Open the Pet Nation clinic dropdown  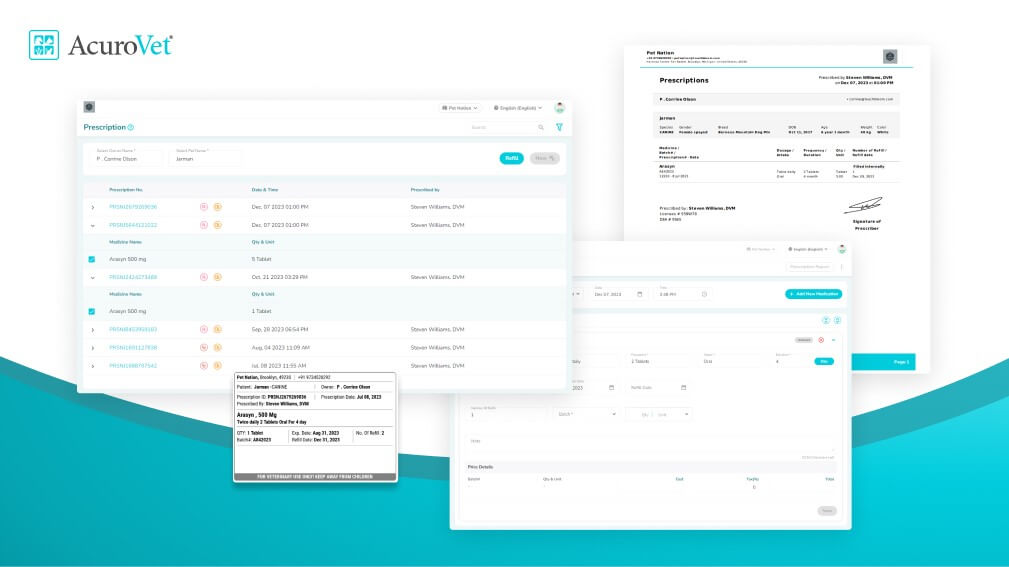(460, 107)
